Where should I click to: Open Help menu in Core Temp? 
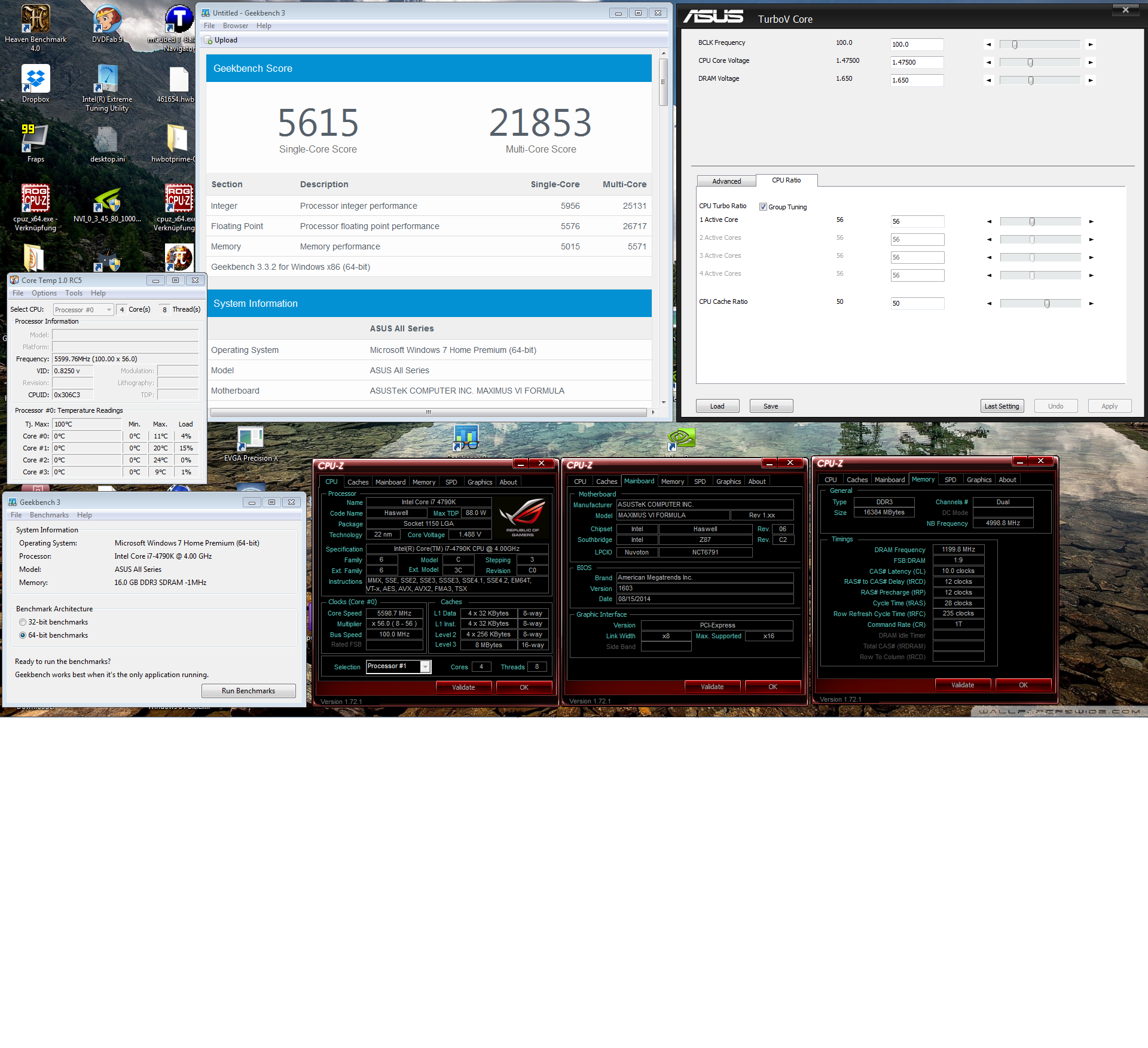click(98, 293)
